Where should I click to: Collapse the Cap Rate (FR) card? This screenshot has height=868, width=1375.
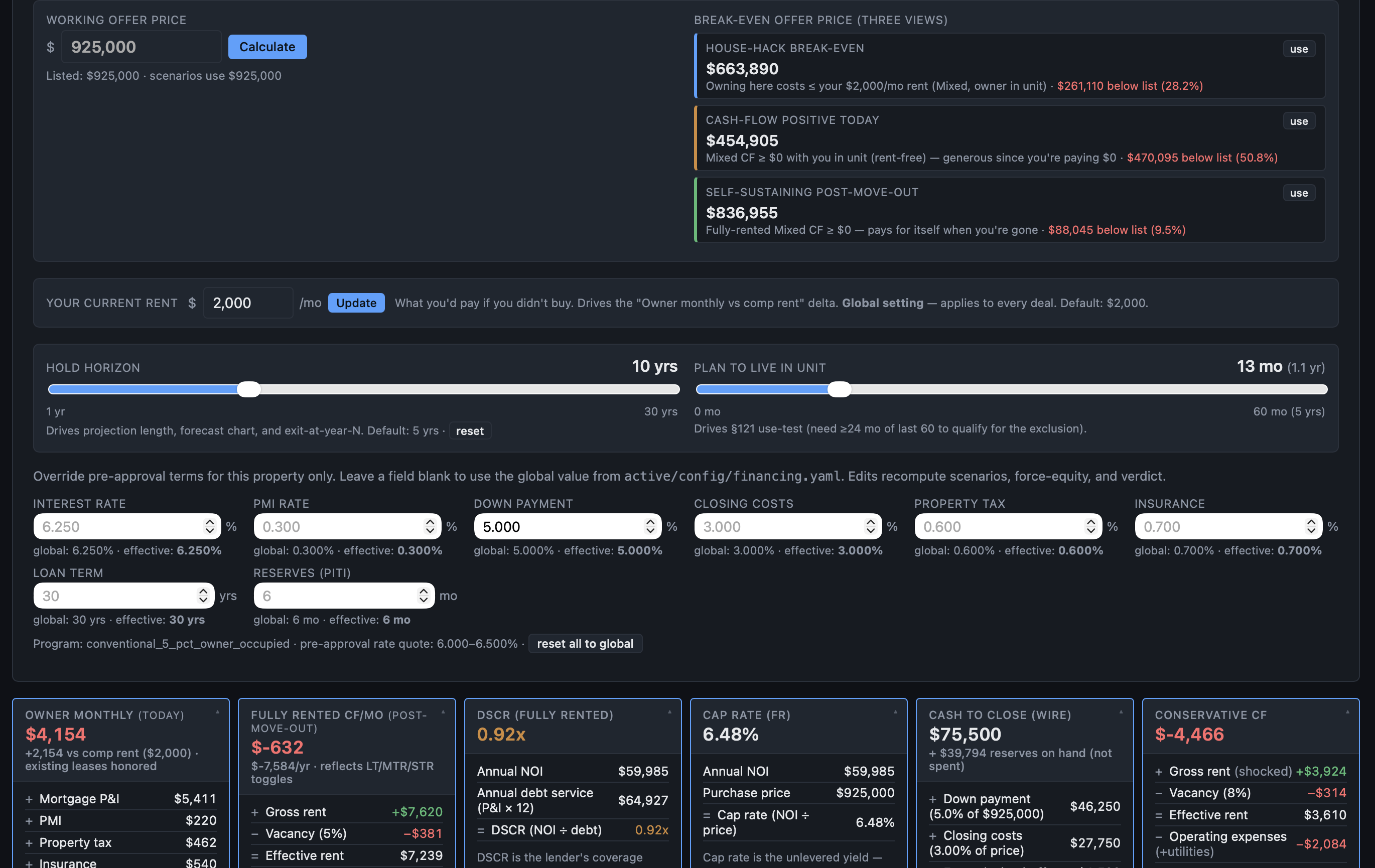click(895, 712)
